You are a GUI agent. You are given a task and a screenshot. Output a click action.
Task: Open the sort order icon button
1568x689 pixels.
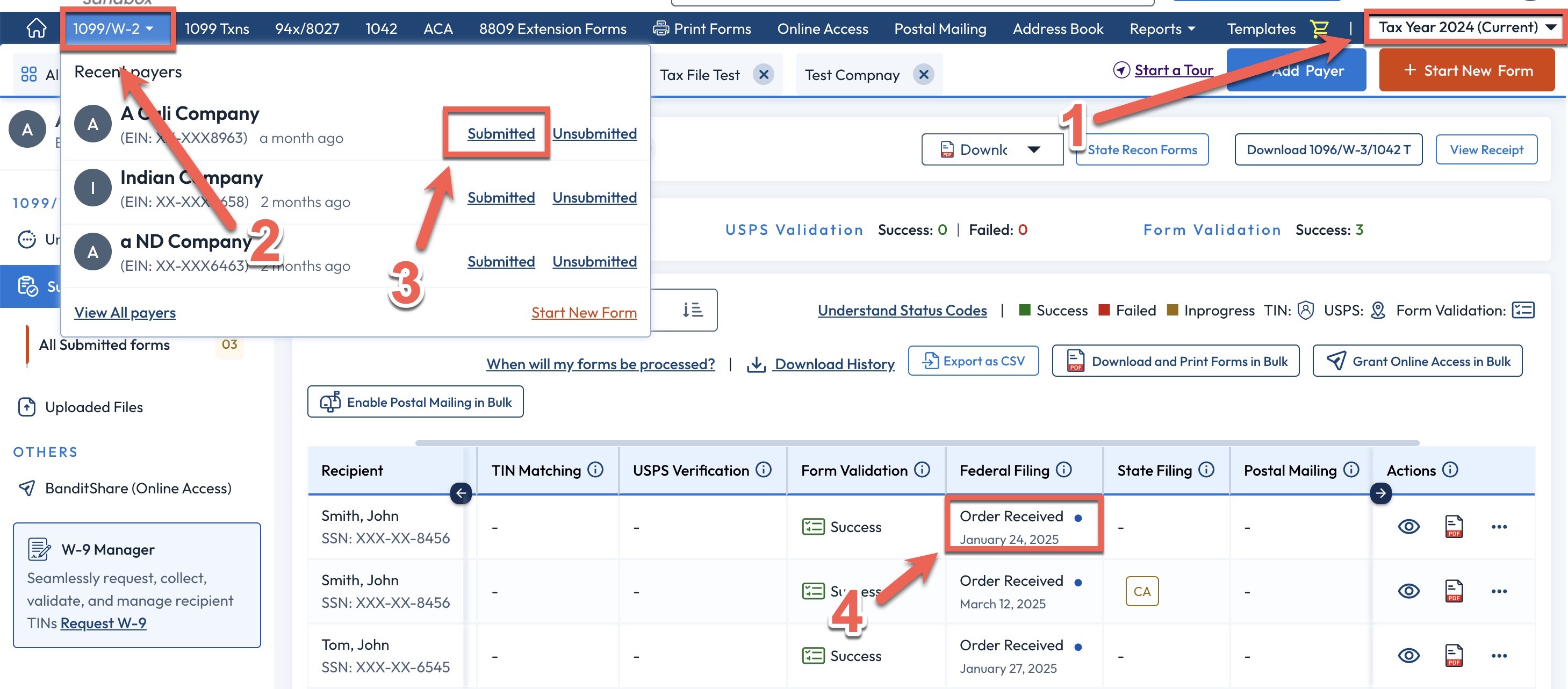[x=692, y=310]
